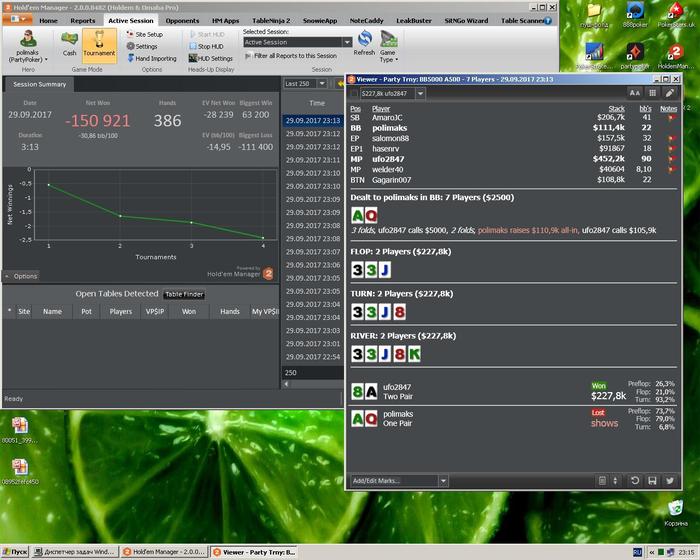
Task: Click grid view icon in Viewer
Action: pyautogui.click(x=652, y=93)
